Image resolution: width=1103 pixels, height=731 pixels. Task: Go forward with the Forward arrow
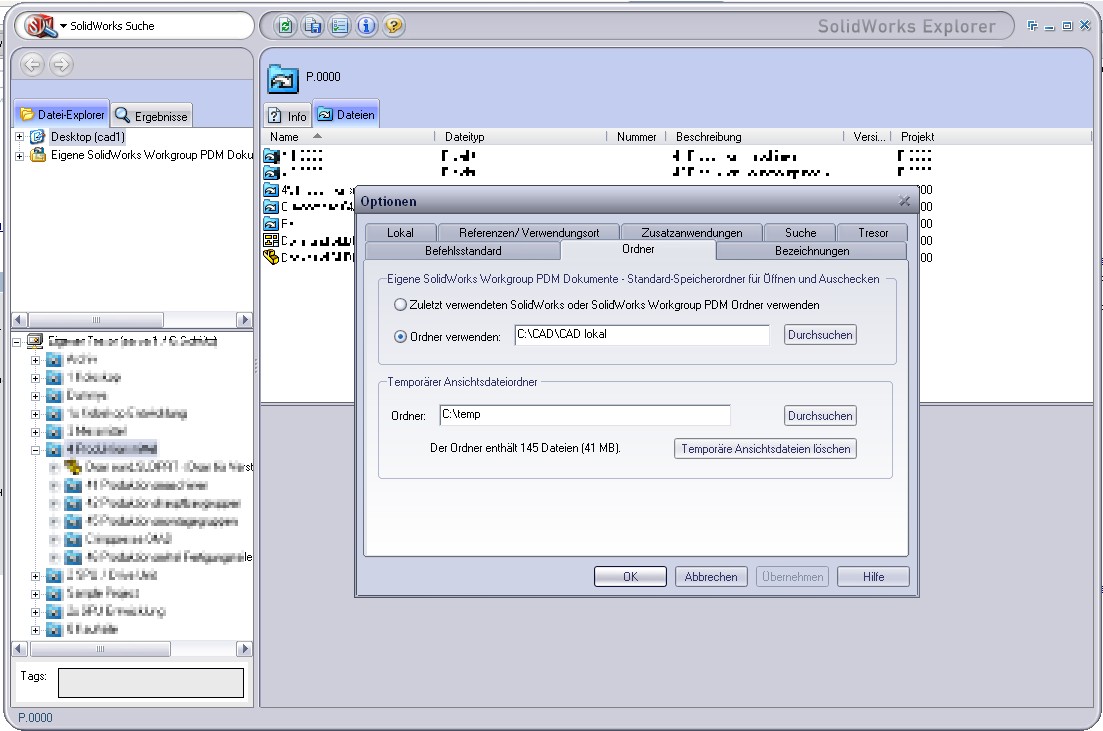pyautogui.click(x=61, y=65)
